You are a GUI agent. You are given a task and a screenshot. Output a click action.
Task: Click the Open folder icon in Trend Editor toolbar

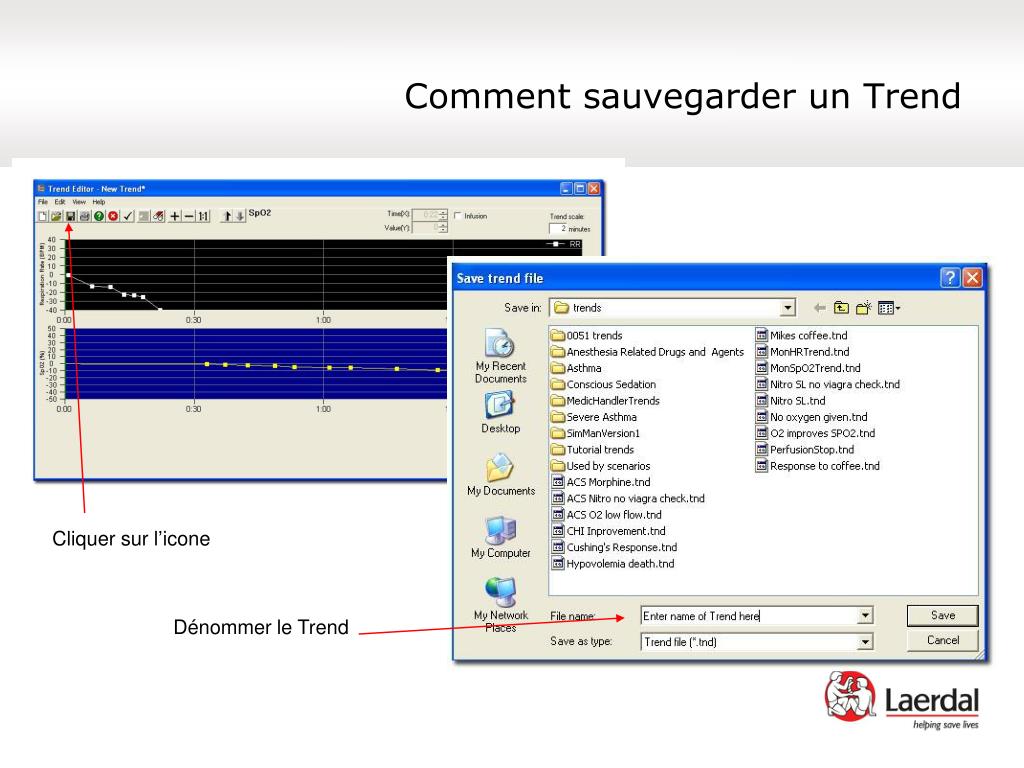pyautogui.click(x=56, y=216)
